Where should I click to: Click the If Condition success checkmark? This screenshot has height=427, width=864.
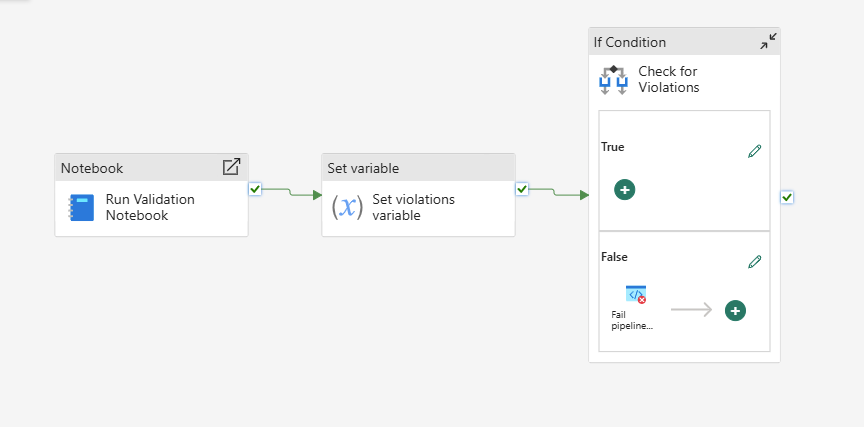(787, 197)
